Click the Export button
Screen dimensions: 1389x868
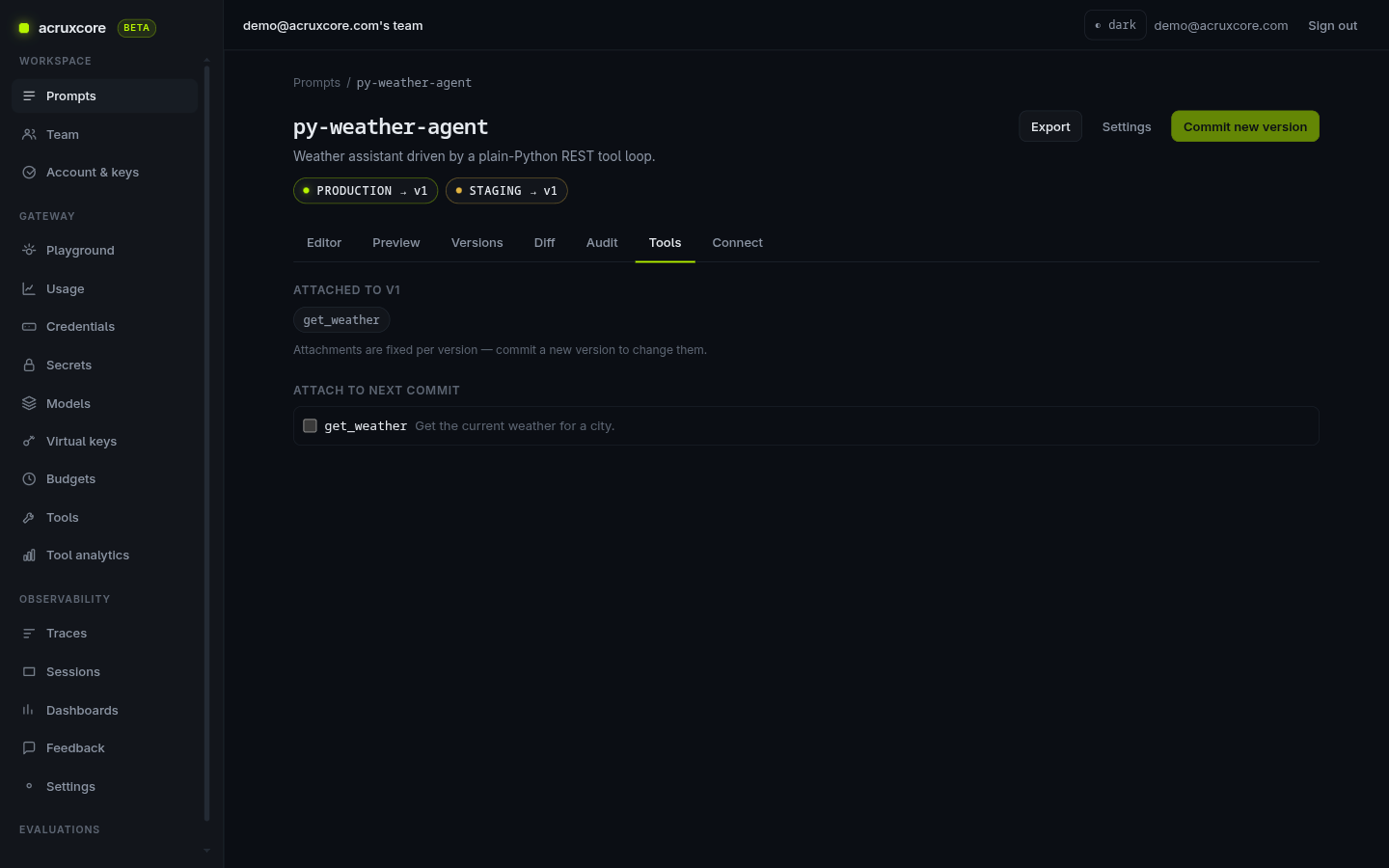click(x=1050, y=126)
